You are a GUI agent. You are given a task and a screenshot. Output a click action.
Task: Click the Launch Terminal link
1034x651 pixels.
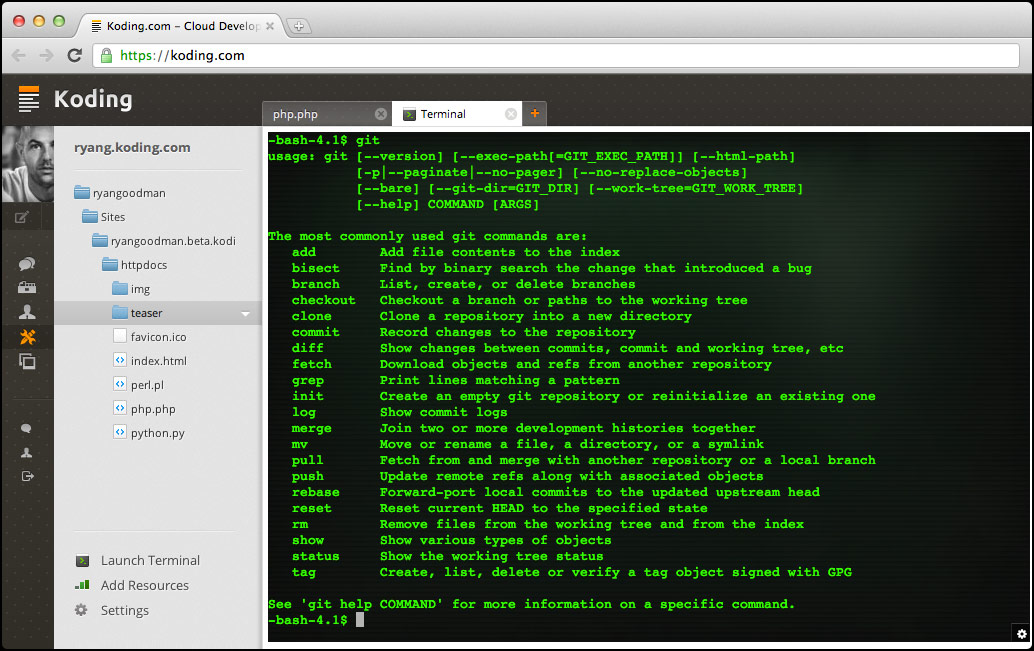click(150, 561)
